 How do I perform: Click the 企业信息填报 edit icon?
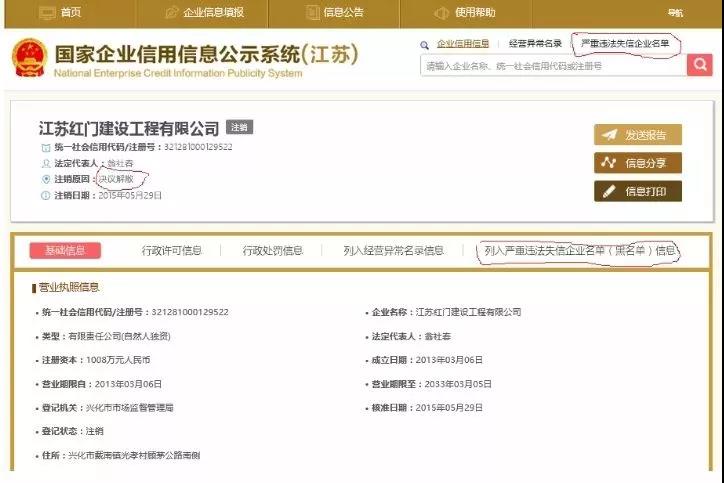pyautogui.click(x=171, y=13)
